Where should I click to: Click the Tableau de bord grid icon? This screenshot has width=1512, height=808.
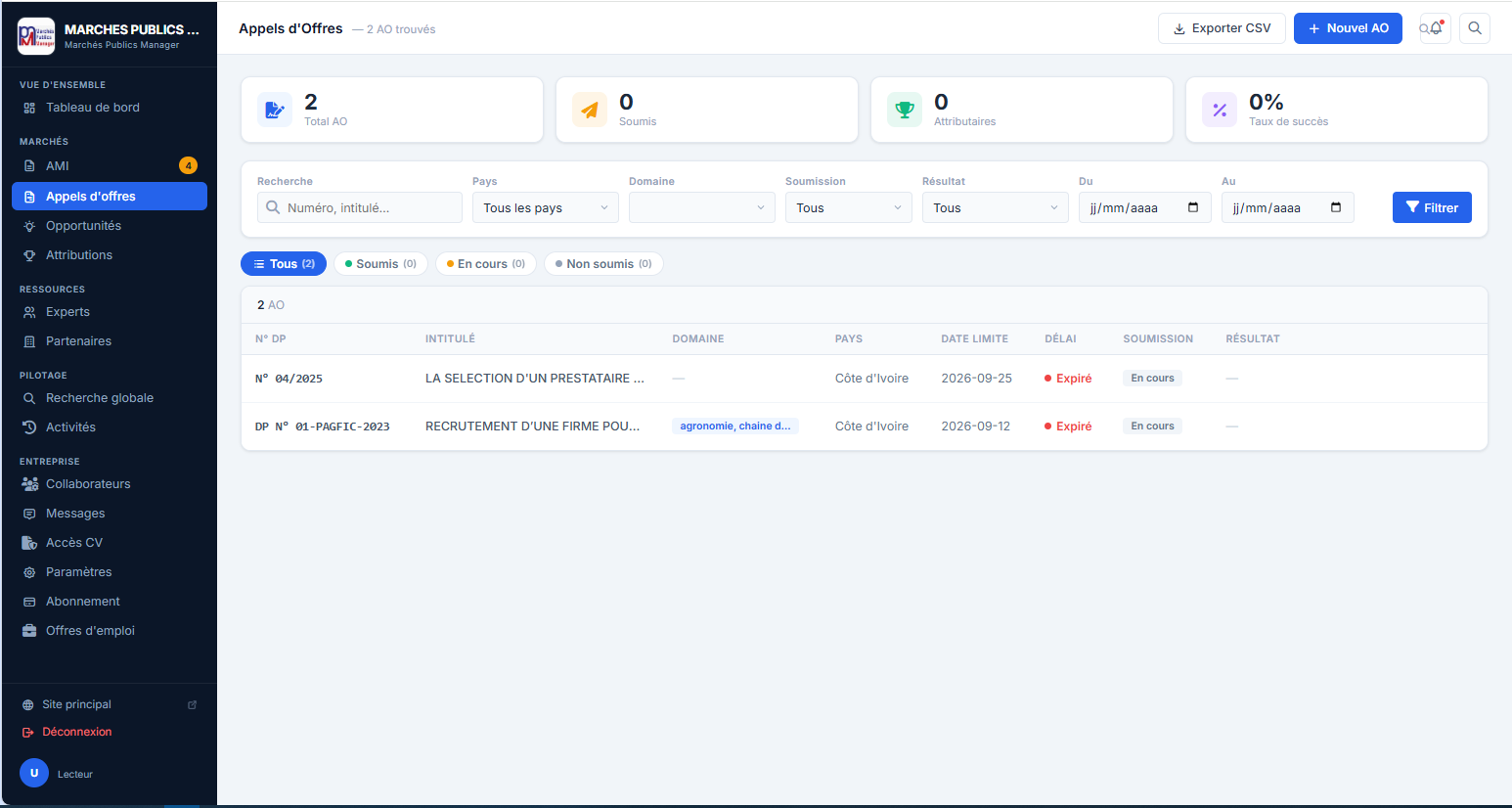point(29,108)
